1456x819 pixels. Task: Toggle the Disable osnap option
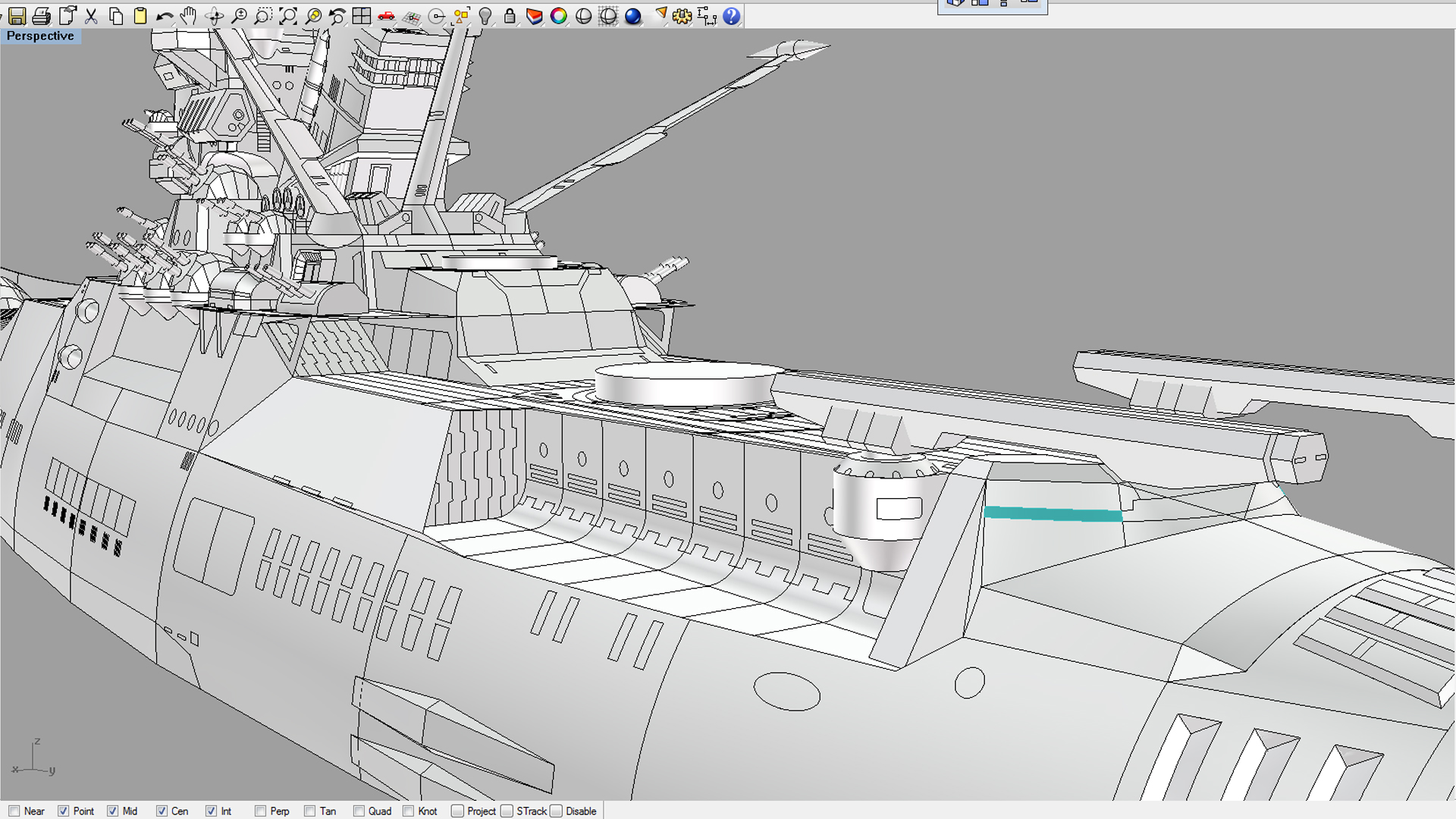coord(556,811)
